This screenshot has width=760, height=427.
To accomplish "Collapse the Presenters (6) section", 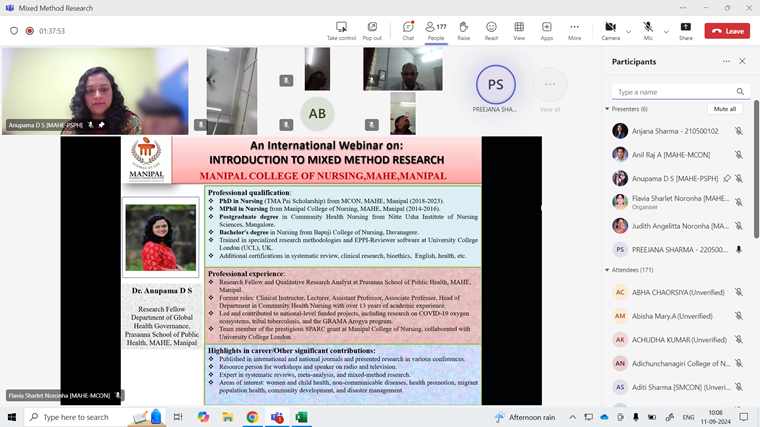I will 607,109.
